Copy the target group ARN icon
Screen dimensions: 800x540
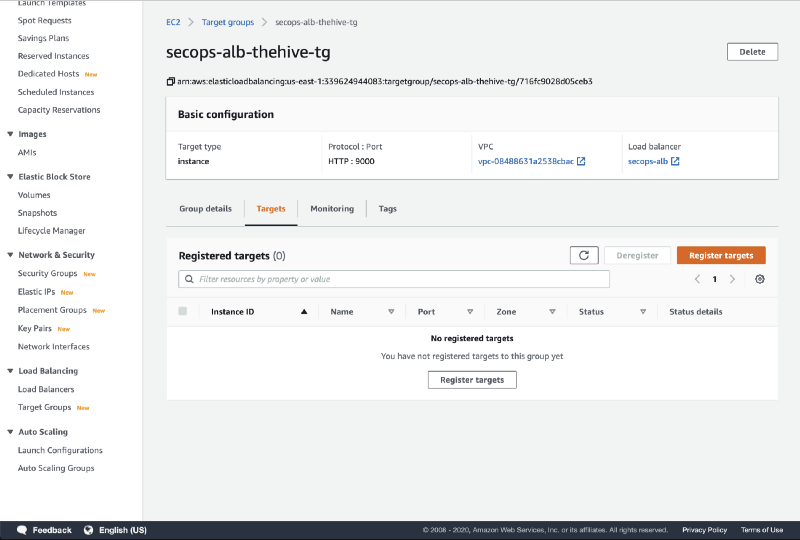(171, 81)
